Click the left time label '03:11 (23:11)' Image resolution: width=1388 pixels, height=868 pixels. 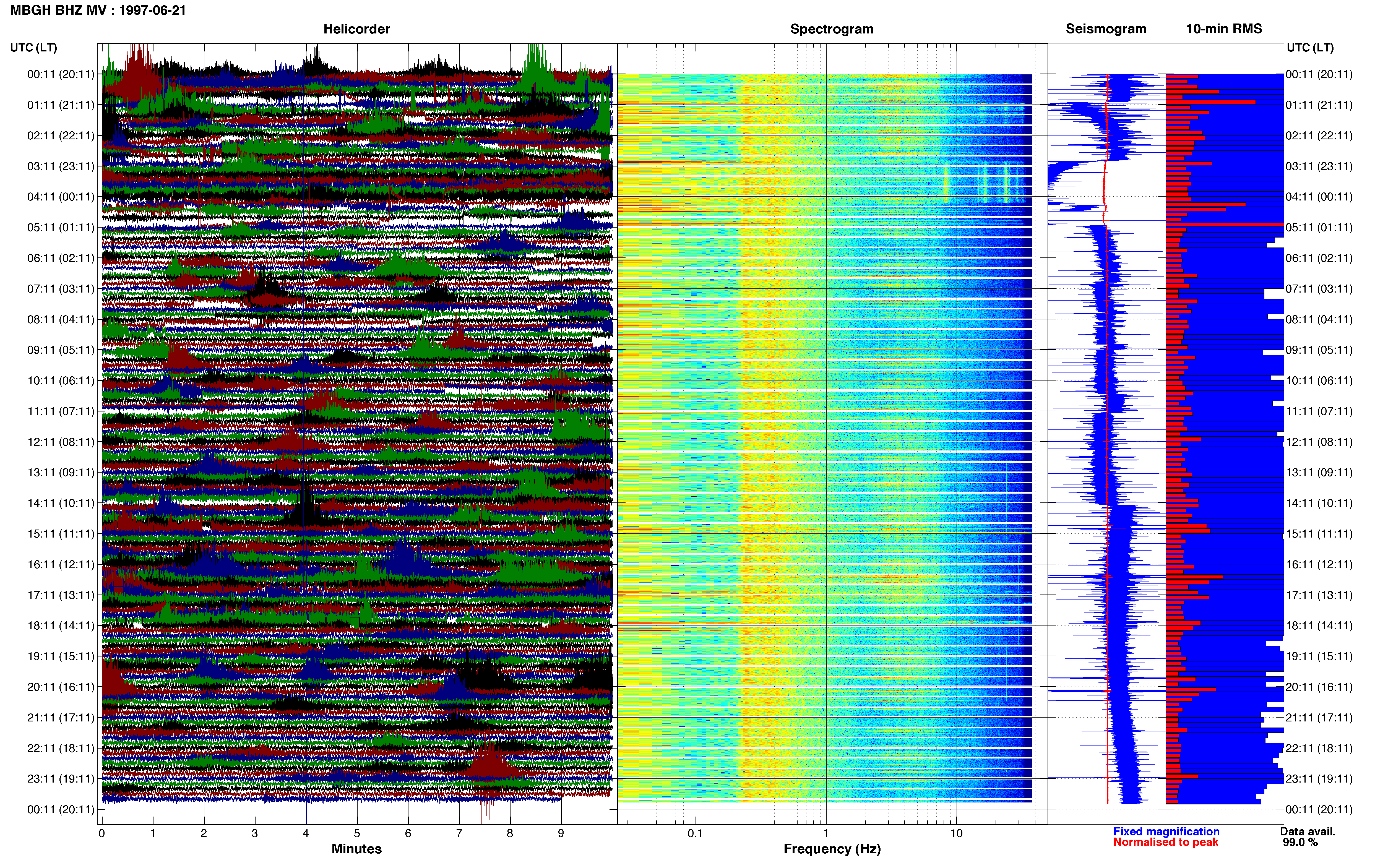(x=61, y=166)
